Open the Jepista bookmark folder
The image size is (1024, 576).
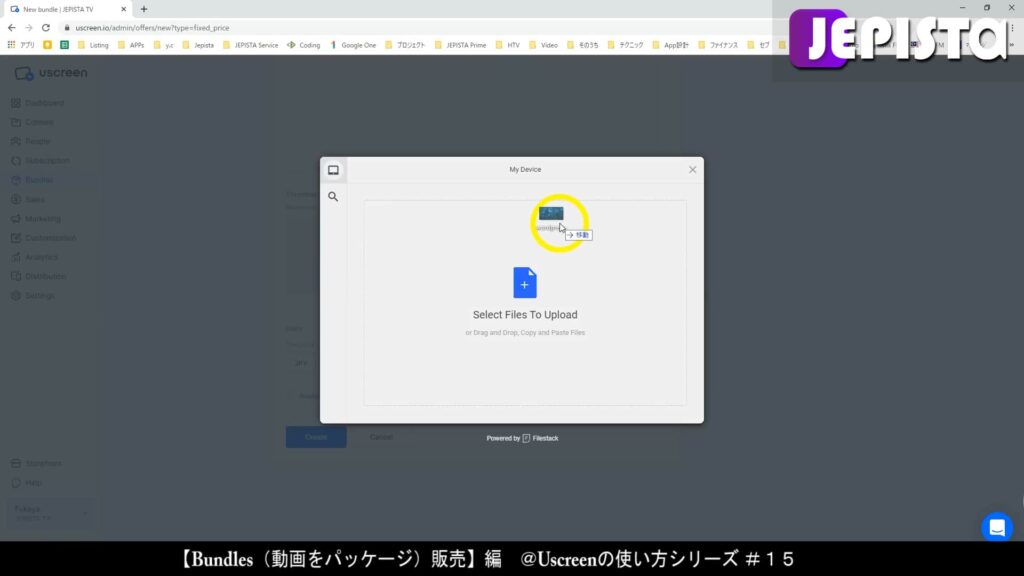point(198,45)
